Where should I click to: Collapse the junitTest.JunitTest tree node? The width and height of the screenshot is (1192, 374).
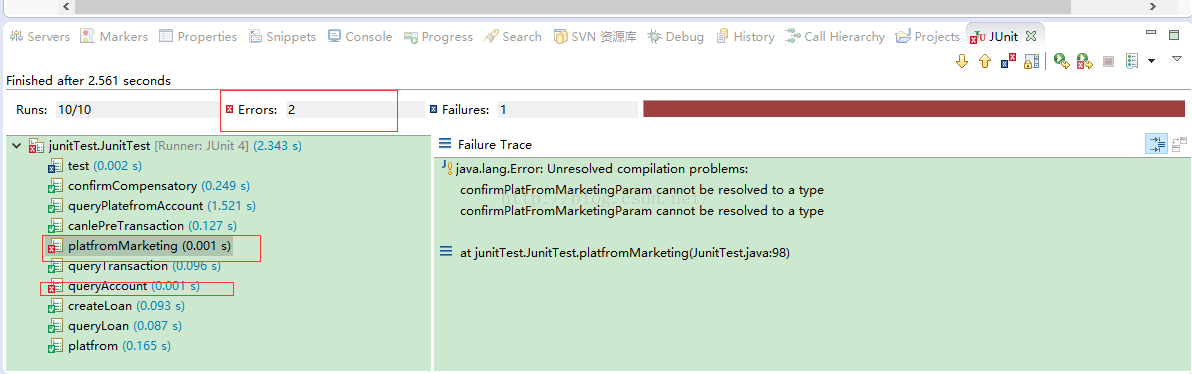point(16,144)
